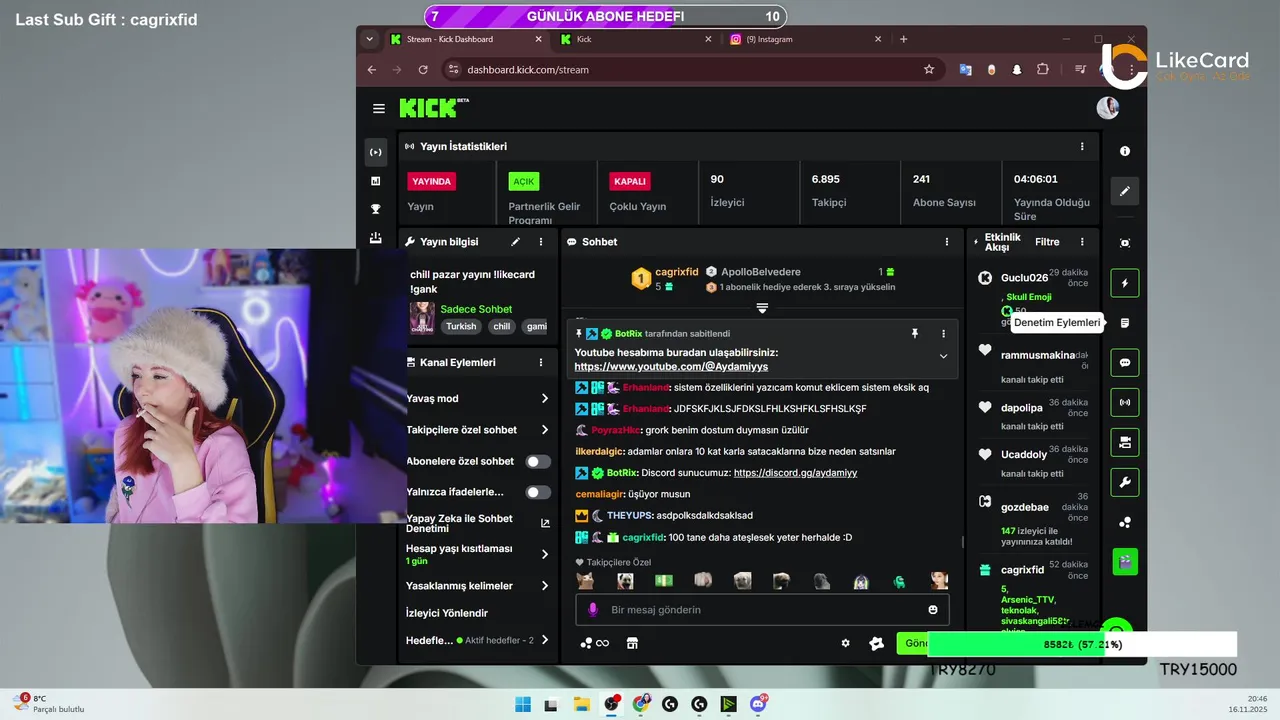The width and height of the screenshot is (1280, 720).
Task: Select the pencil edit icon in the right toolbar
Action: point(1125,191)
